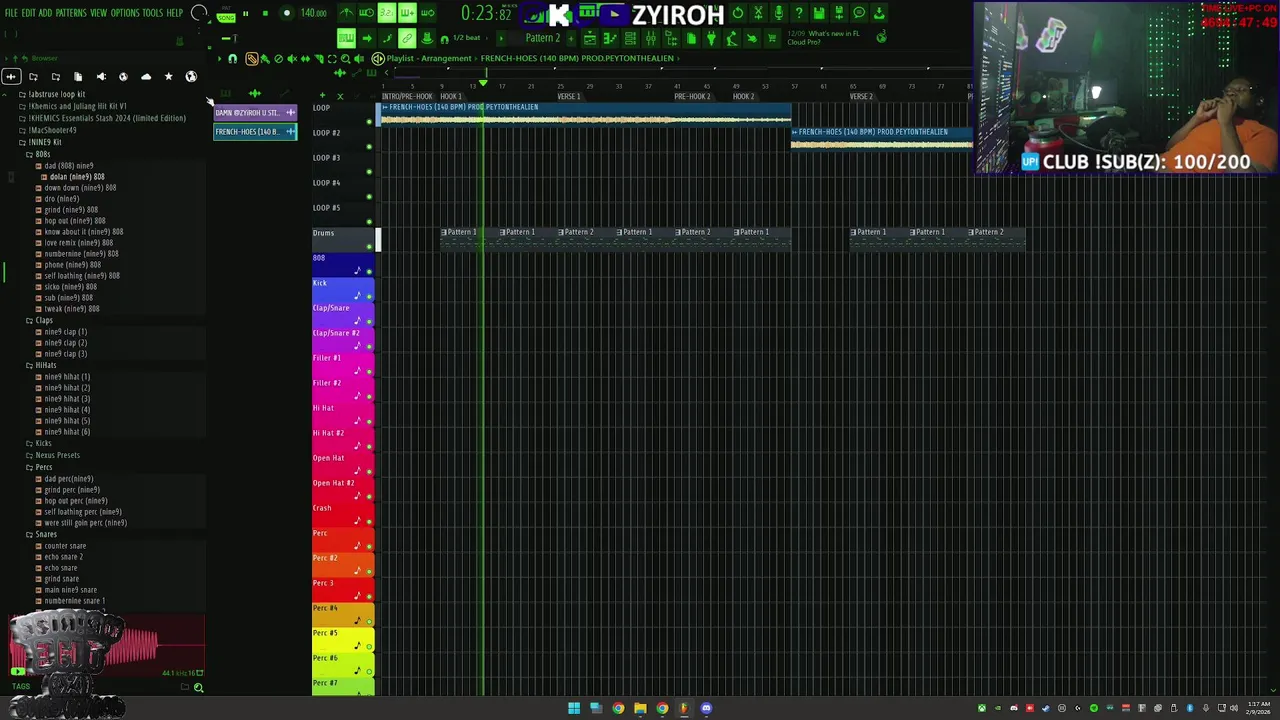Click the Browser cloud icon
Viewport: 1280px width, 720px height.
tap(146, 76)
